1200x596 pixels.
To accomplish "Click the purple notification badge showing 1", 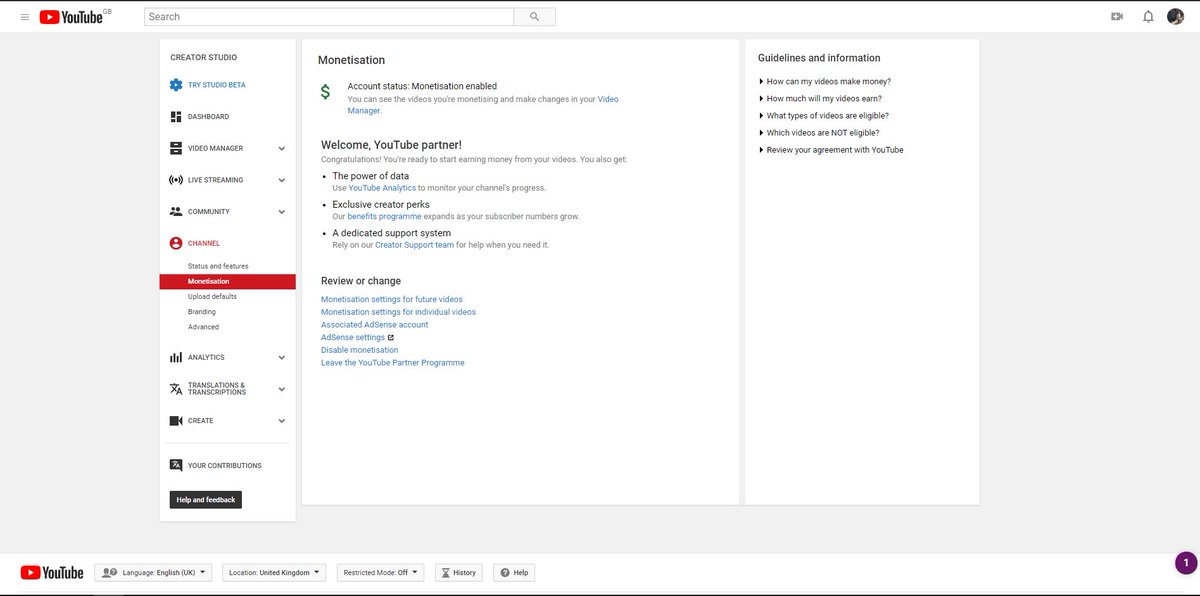I will 1186,563.
